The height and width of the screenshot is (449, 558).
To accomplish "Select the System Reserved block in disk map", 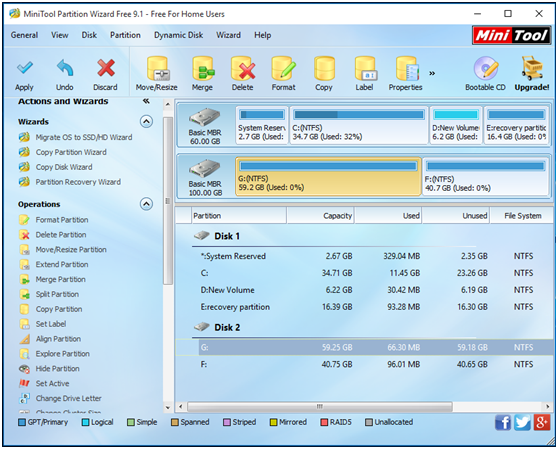I will [262, 125].
